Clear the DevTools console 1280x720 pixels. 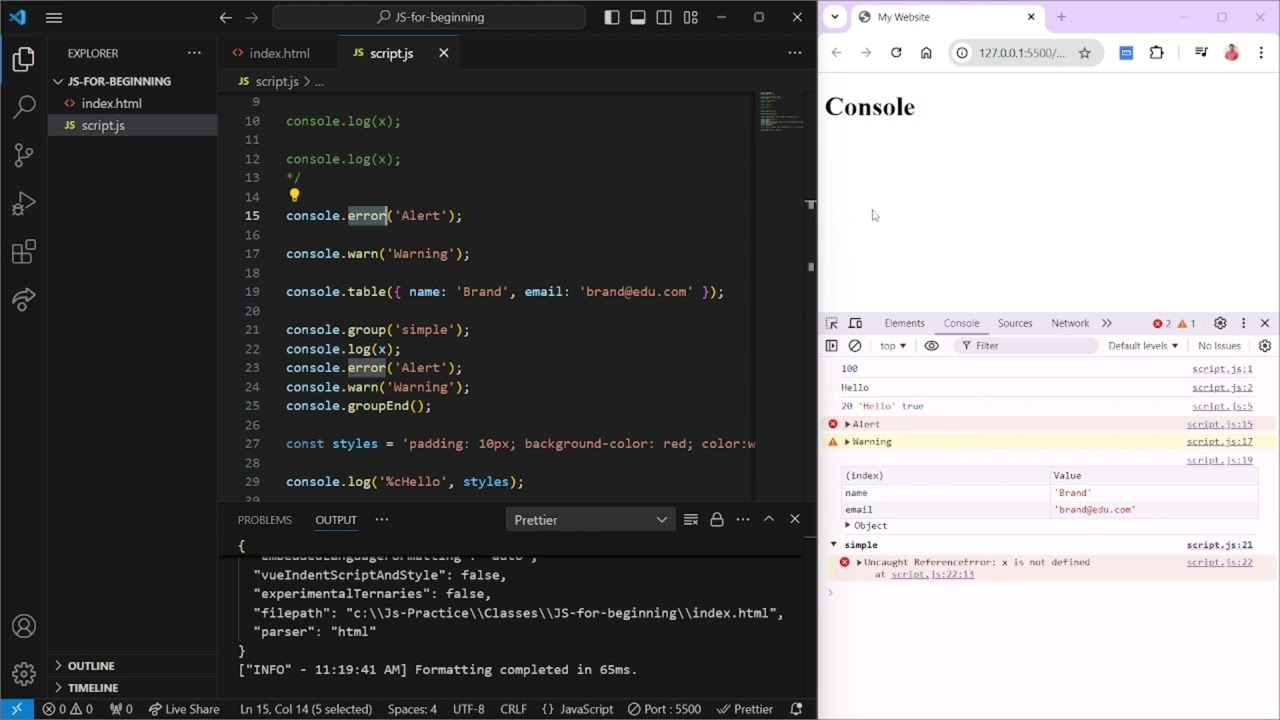[x=855, y=346]
